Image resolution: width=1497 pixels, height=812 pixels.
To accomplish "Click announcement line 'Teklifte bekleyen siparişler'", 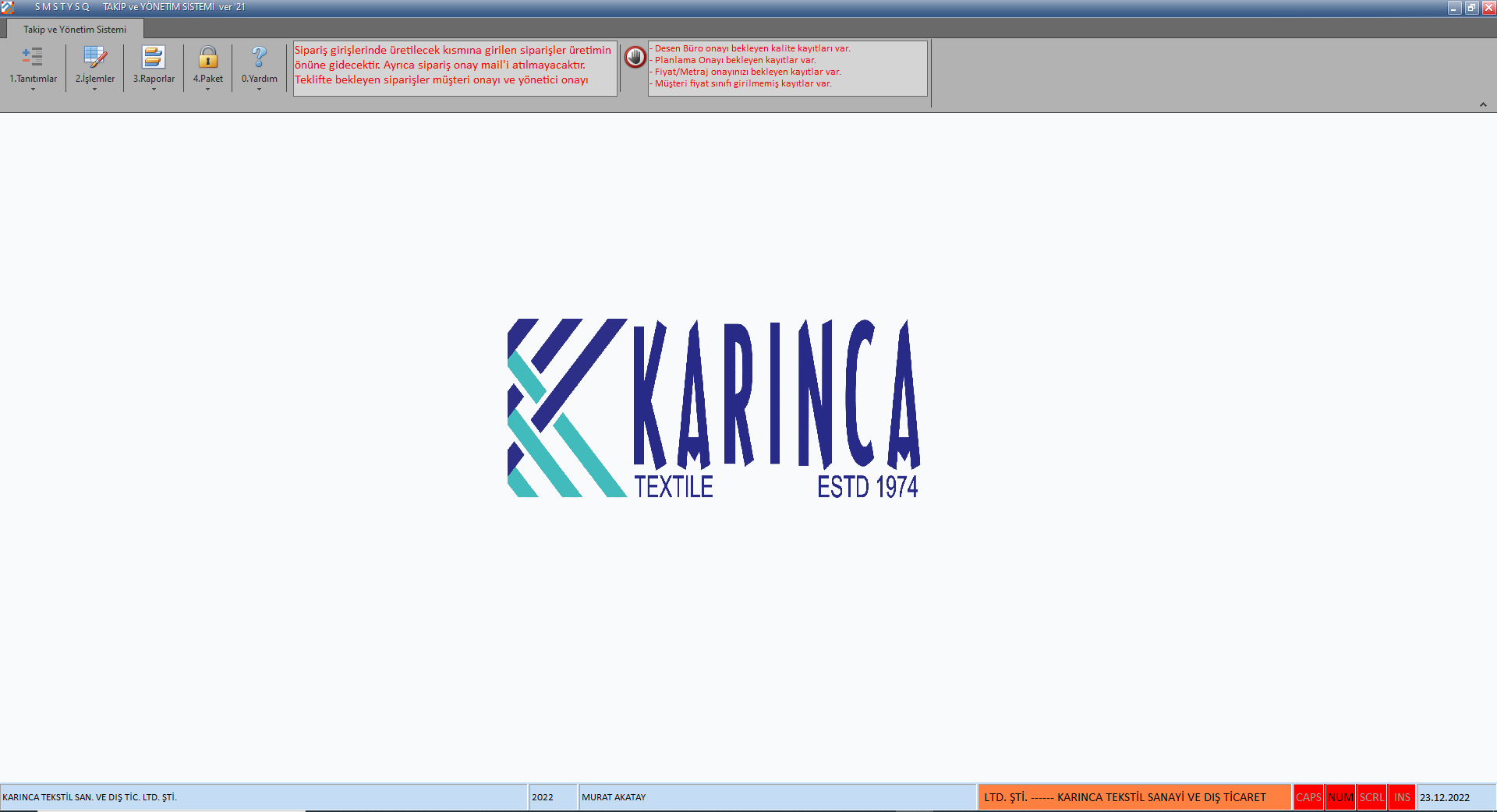I will [441, 79].
